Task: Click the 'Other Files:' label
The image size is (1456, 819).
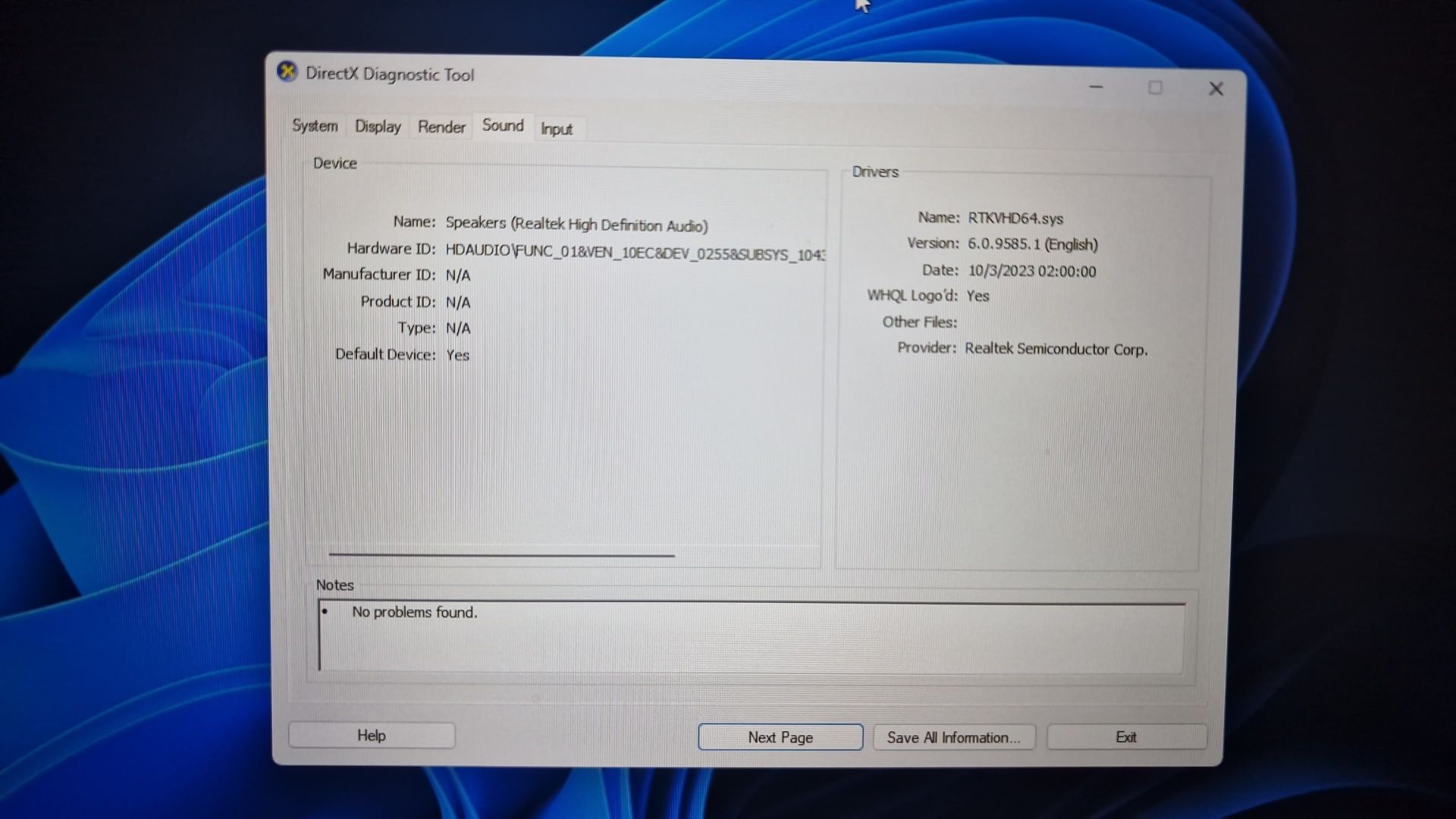Action: (x=919, y=322)
